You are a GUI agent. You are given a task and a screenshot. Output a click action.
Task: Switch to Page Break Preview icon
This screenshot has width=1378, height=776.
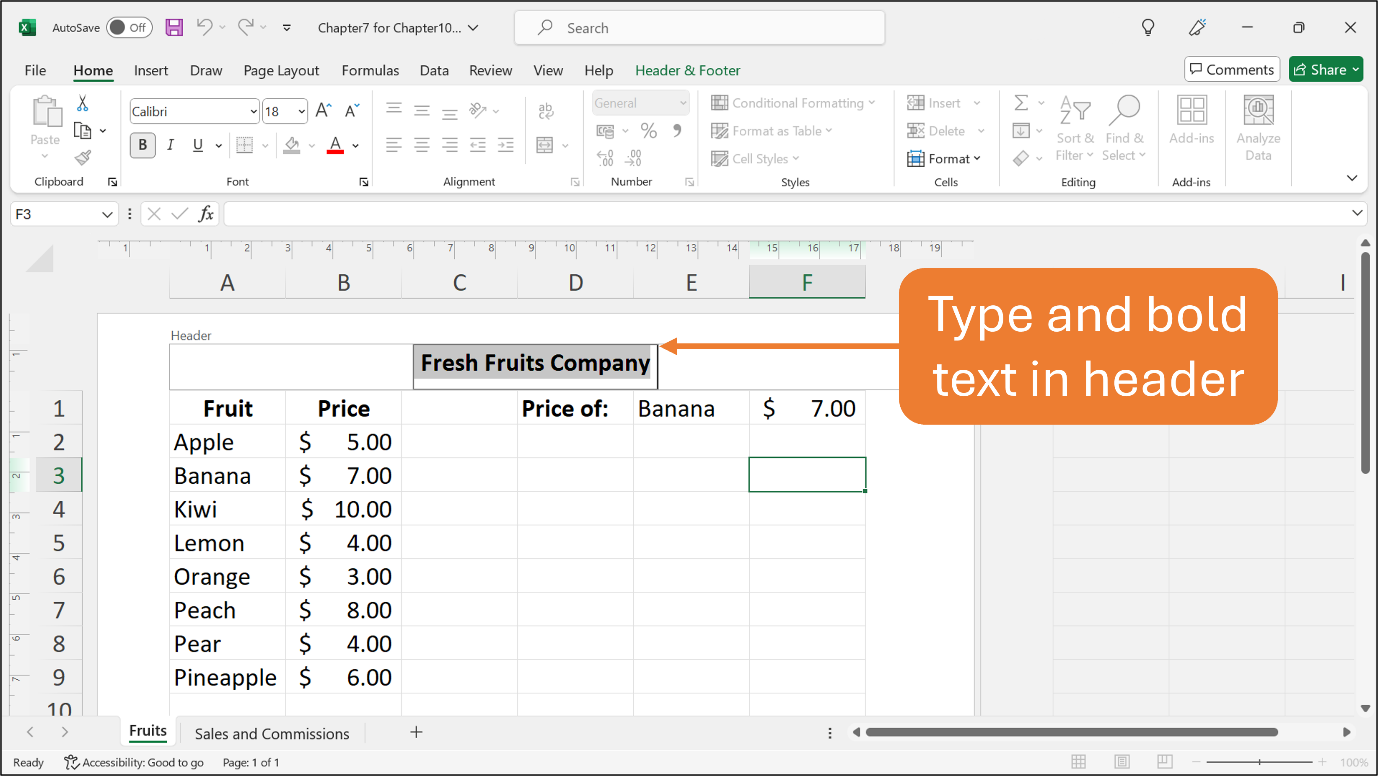[x=1166, y=762]
